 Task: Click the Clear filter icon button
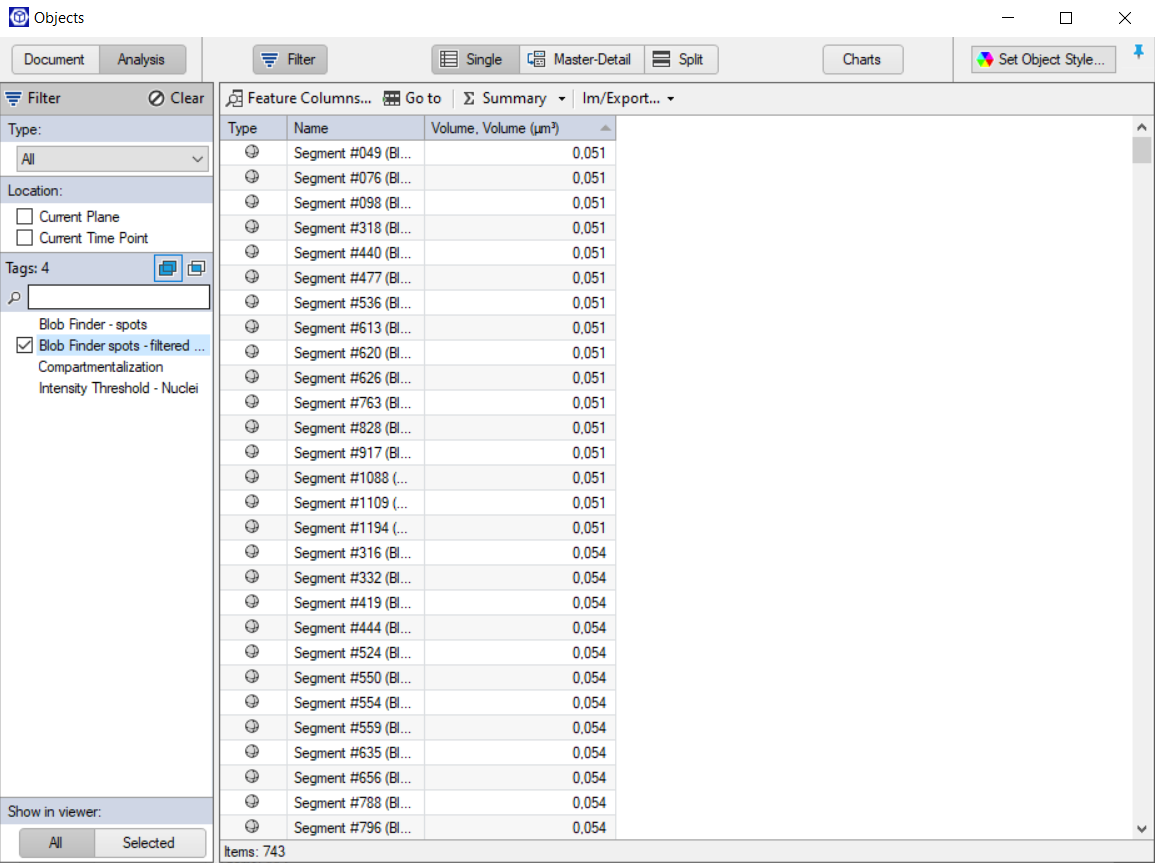point(176,98)
